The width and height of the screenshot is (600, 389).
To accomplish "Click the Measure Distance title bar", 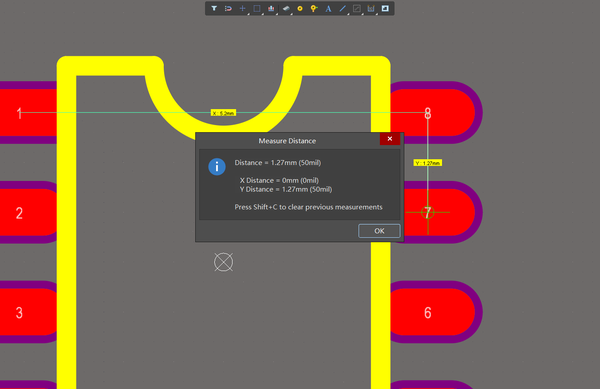I will point(287,141).
